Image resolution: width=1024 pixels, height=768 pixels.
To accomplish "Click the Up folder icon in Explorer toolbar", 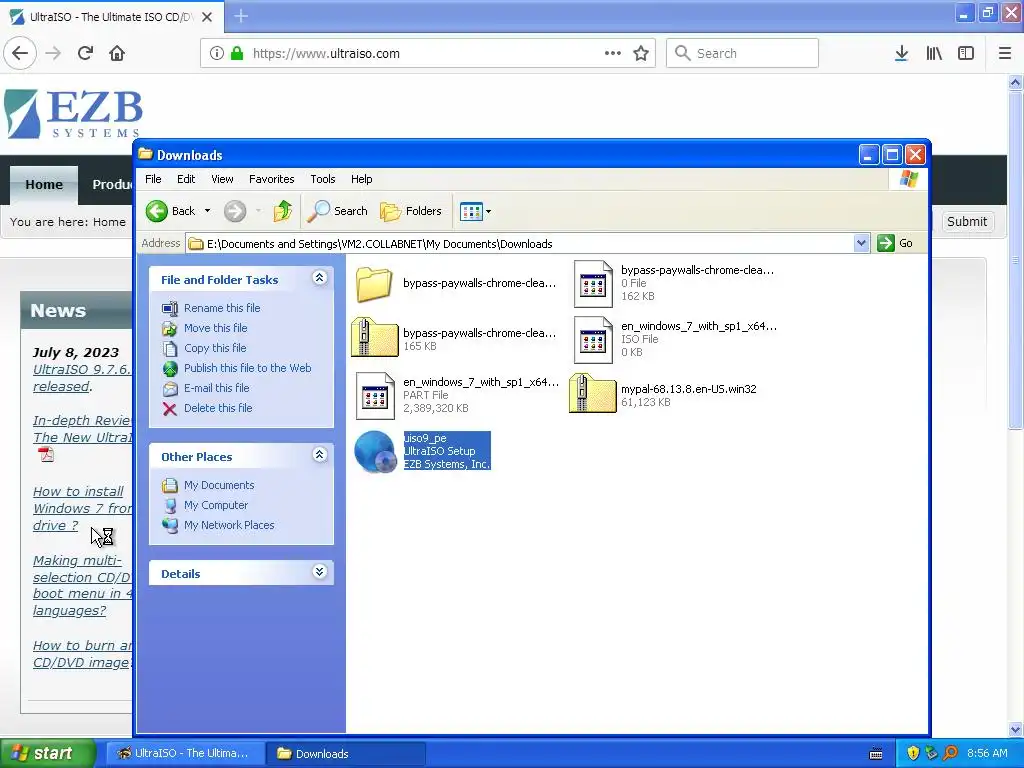I will point(283,211).
